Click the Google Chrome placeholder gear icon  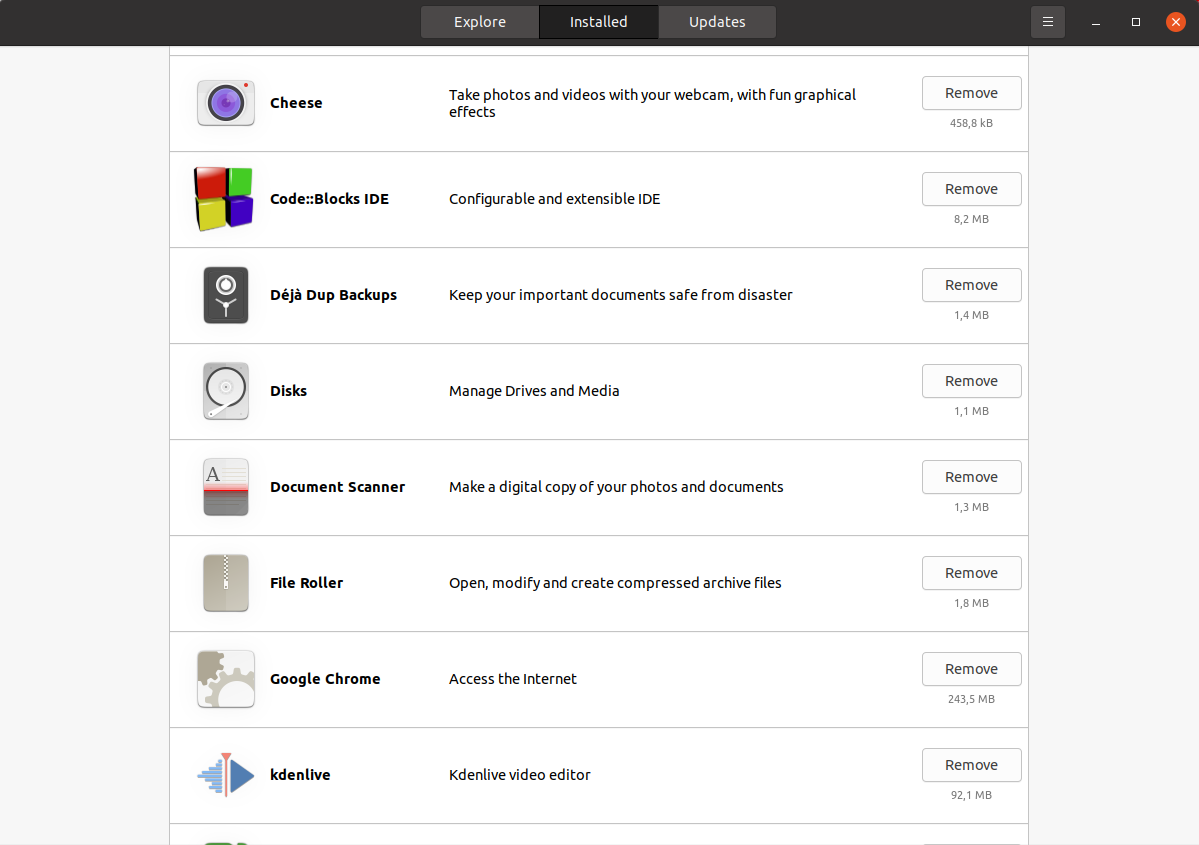pyautogui.click(x=225, y=679)
